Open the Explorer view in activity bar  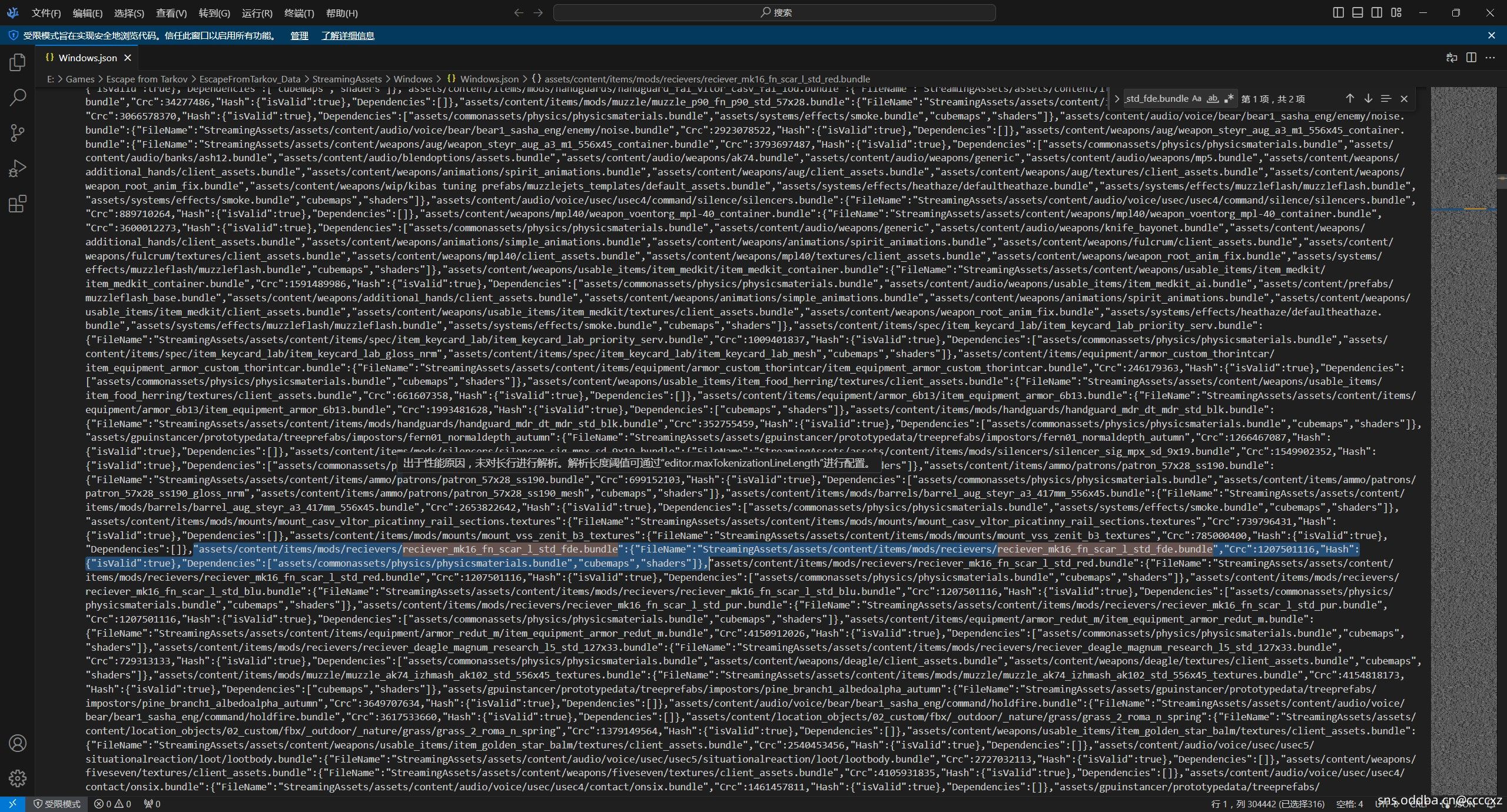point(18,62)
